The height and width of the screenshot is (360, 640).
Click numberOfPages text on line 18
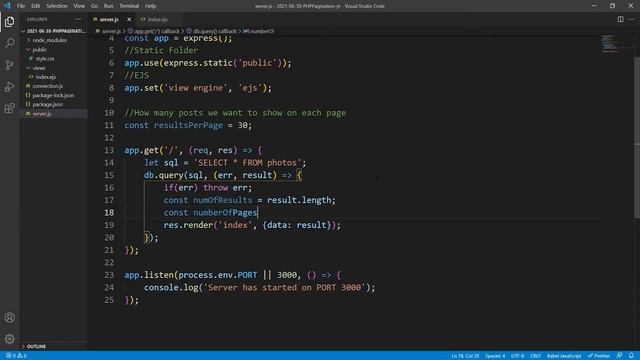click(225, 213)
